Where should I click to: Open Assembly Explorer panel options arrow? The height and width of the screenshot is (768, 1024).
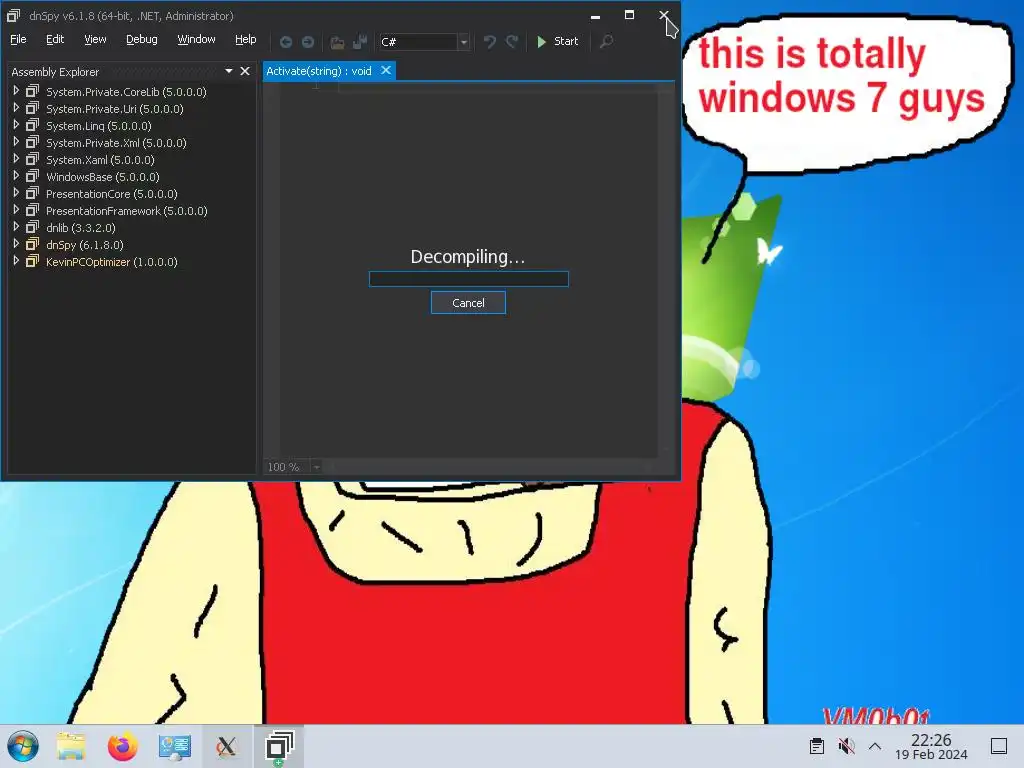229,71
